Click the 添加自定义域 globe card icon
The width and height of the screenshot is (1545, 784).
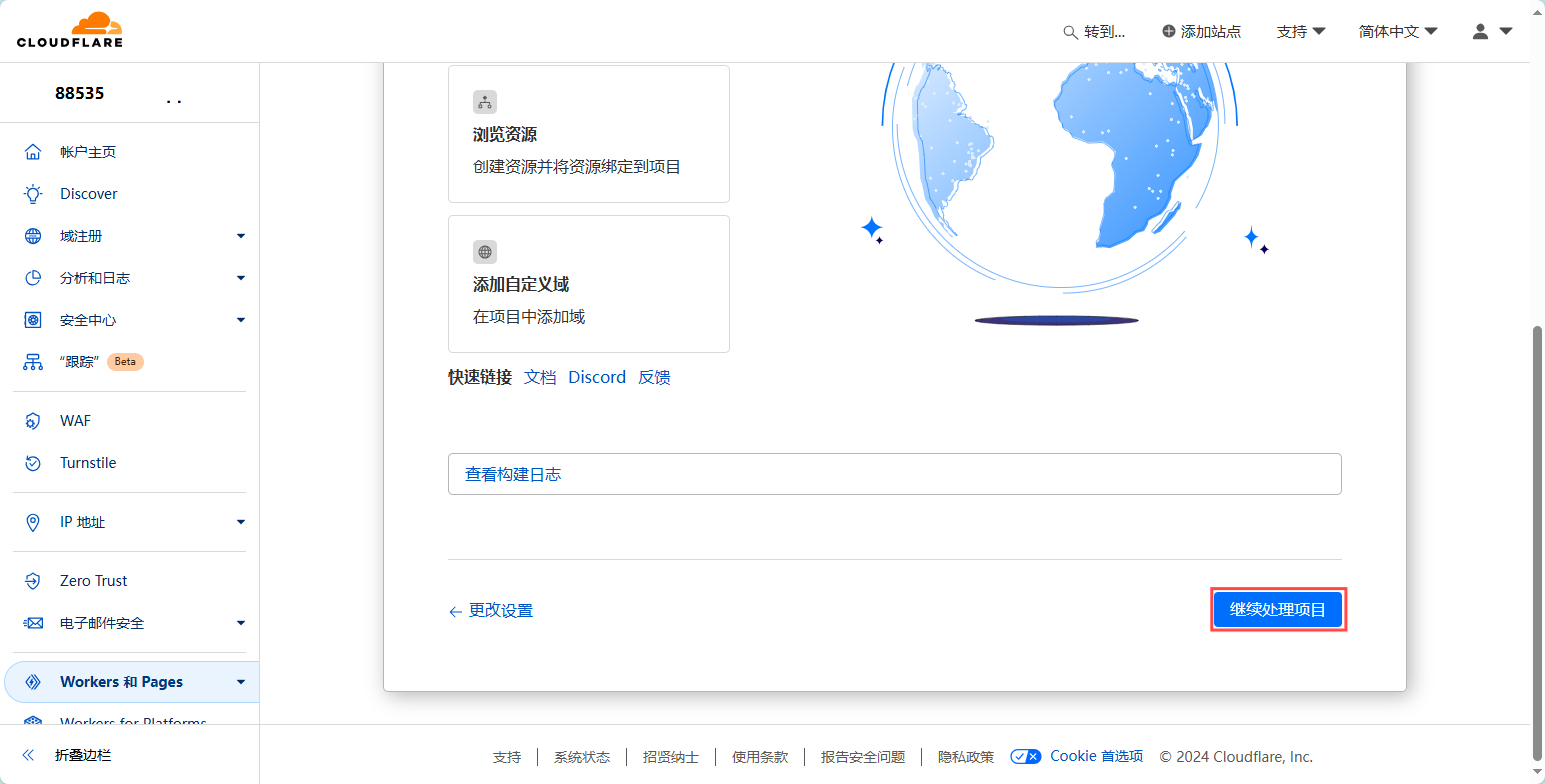pyautogui.click(x=485, y=252)
